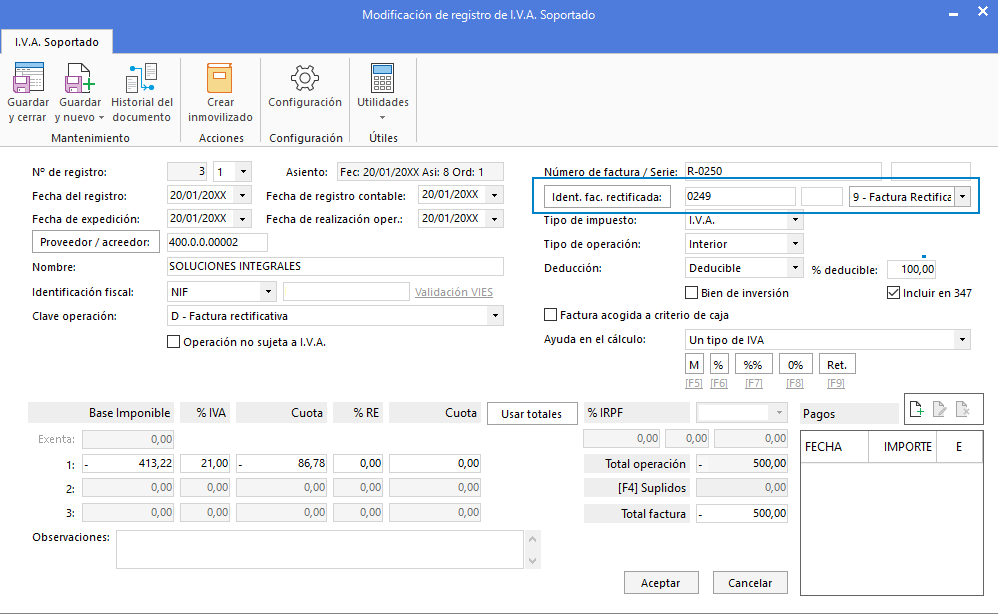Enable Factura acogida a criterio de caja
Screen dimensions: 998x614
tap(551, 315)
